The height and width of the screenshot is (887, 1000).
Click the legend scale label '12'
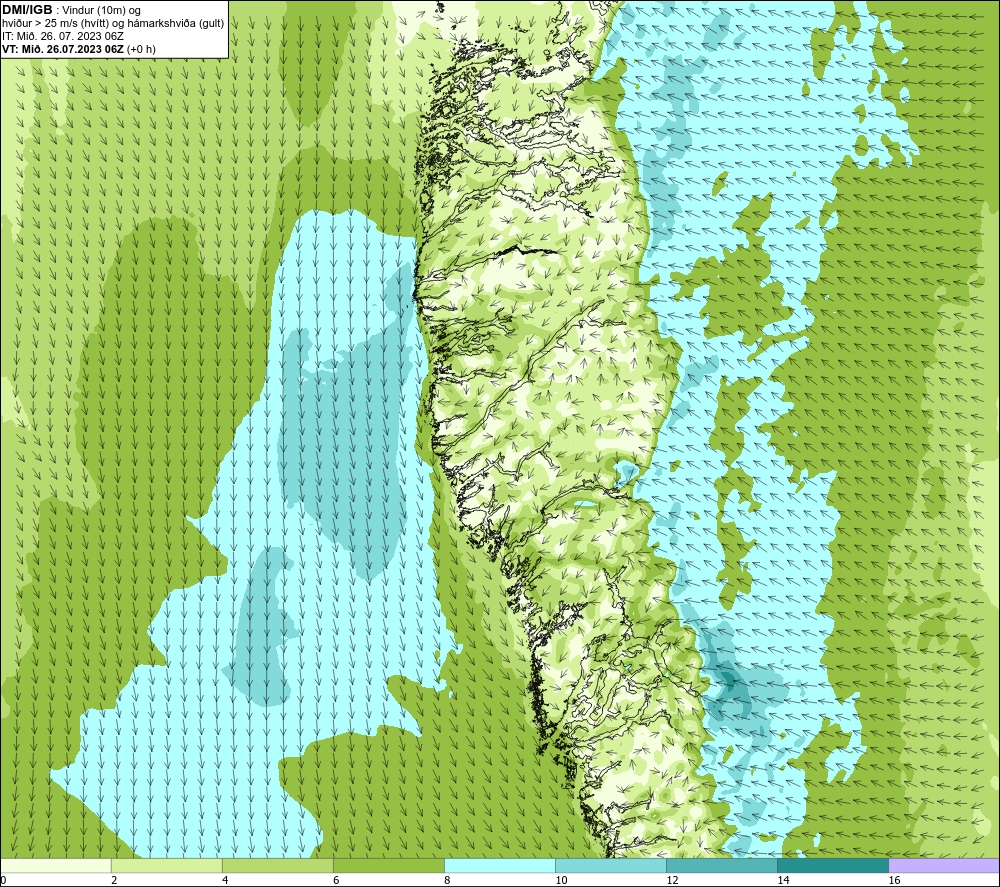click(672, 880)
